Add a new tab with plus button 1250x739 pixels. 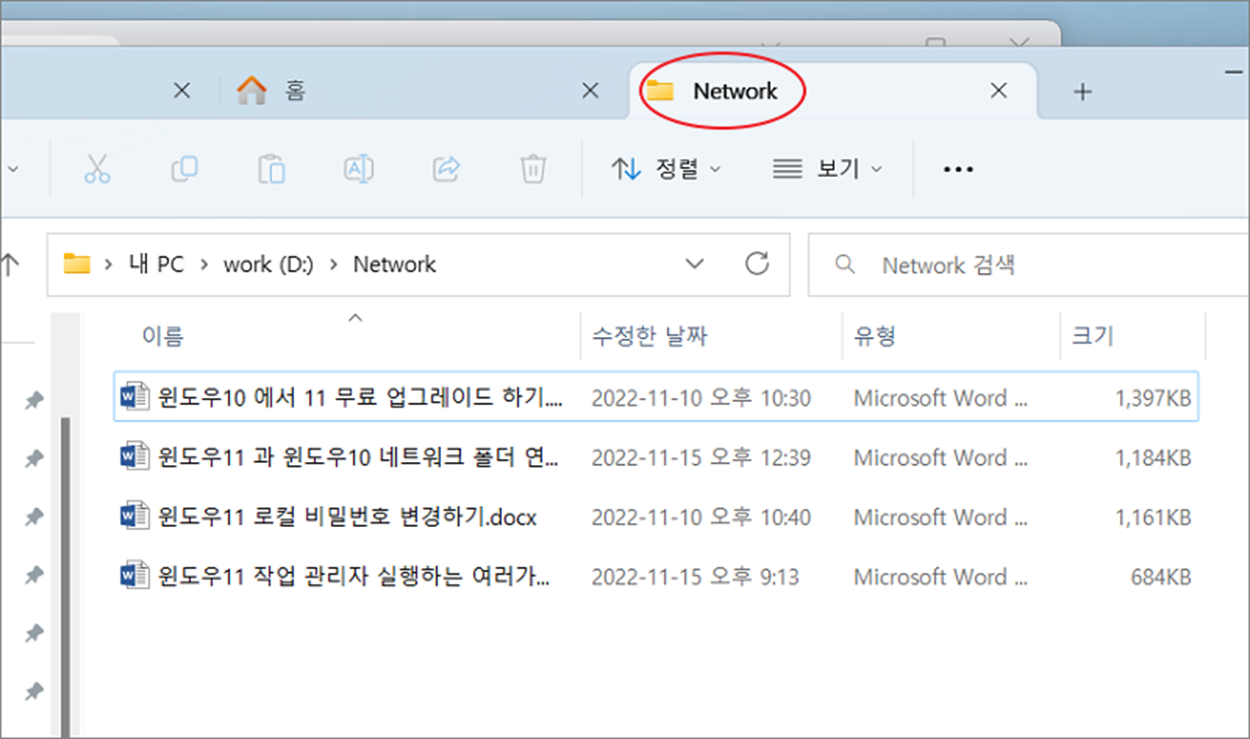pyautogui.click(x=1082, y=92)
